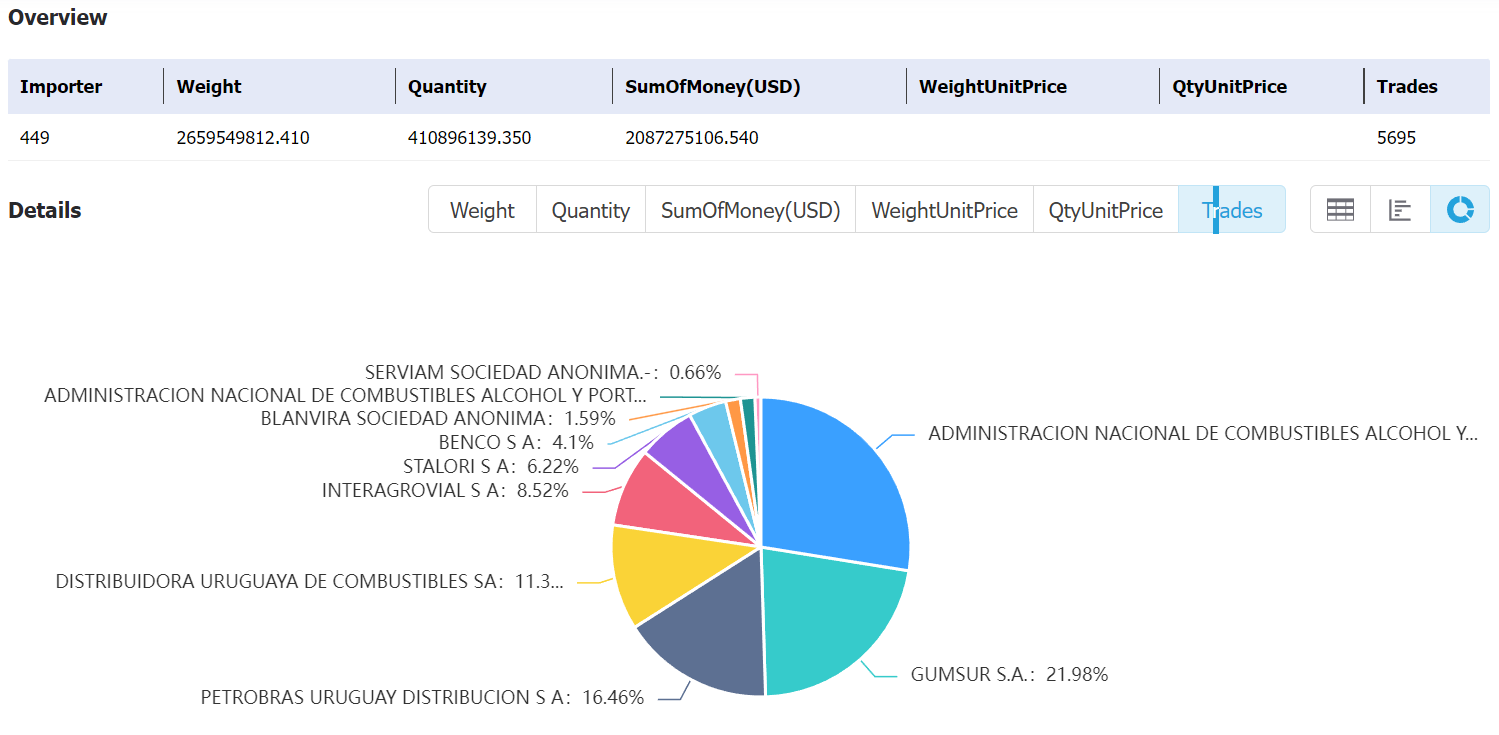Select trades value 5695
This screenshot has width=1499, height=735.
[1396, 138]
